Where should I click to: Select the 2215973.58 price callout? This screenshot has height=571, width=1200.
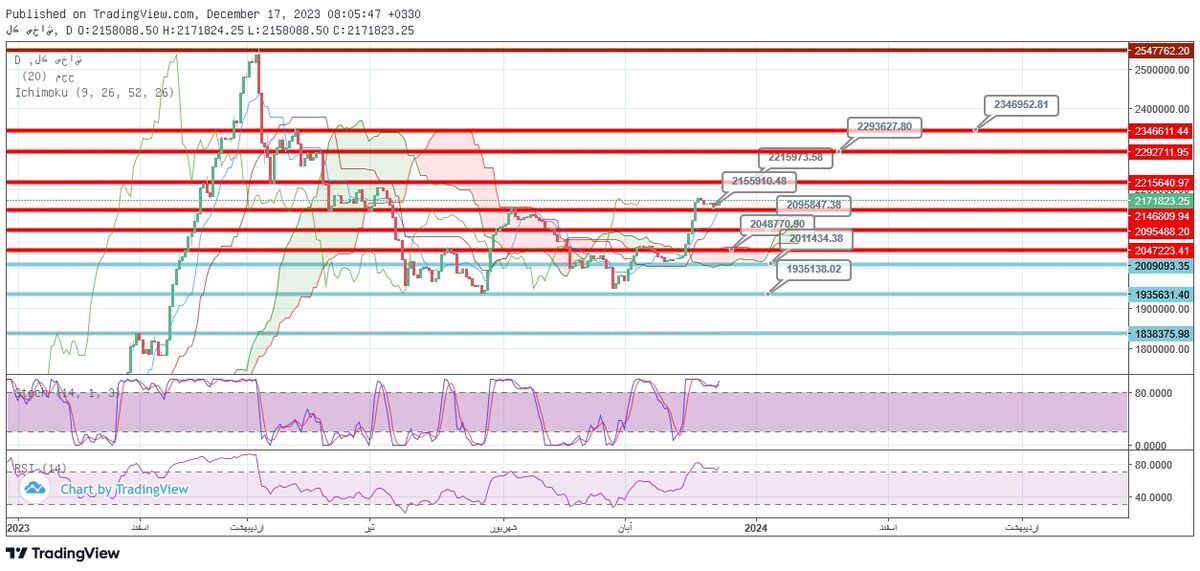[x=796, y=157]
